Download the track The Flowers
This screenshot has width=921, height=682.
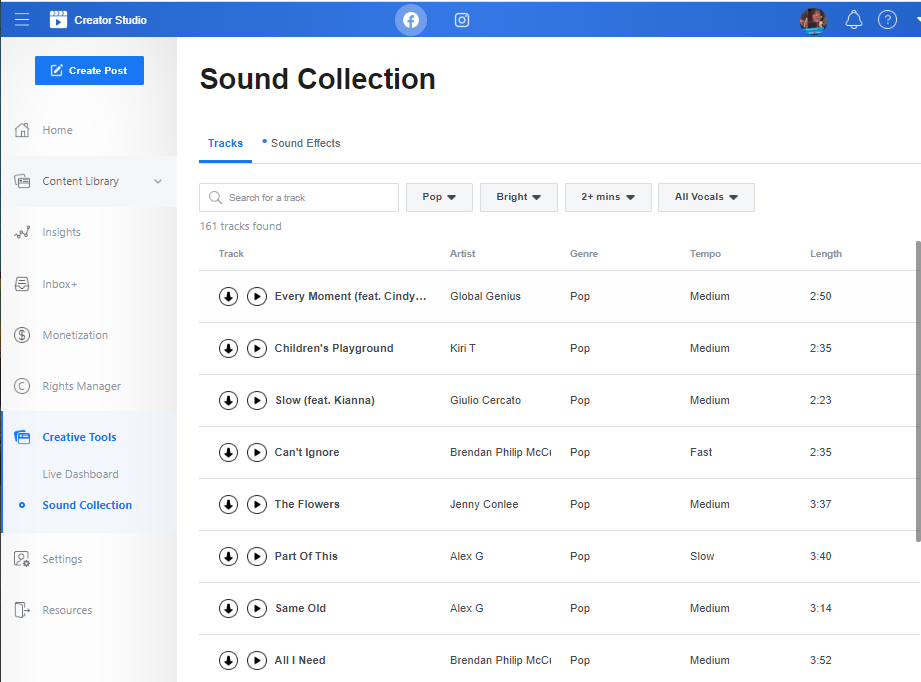(228, 505)
